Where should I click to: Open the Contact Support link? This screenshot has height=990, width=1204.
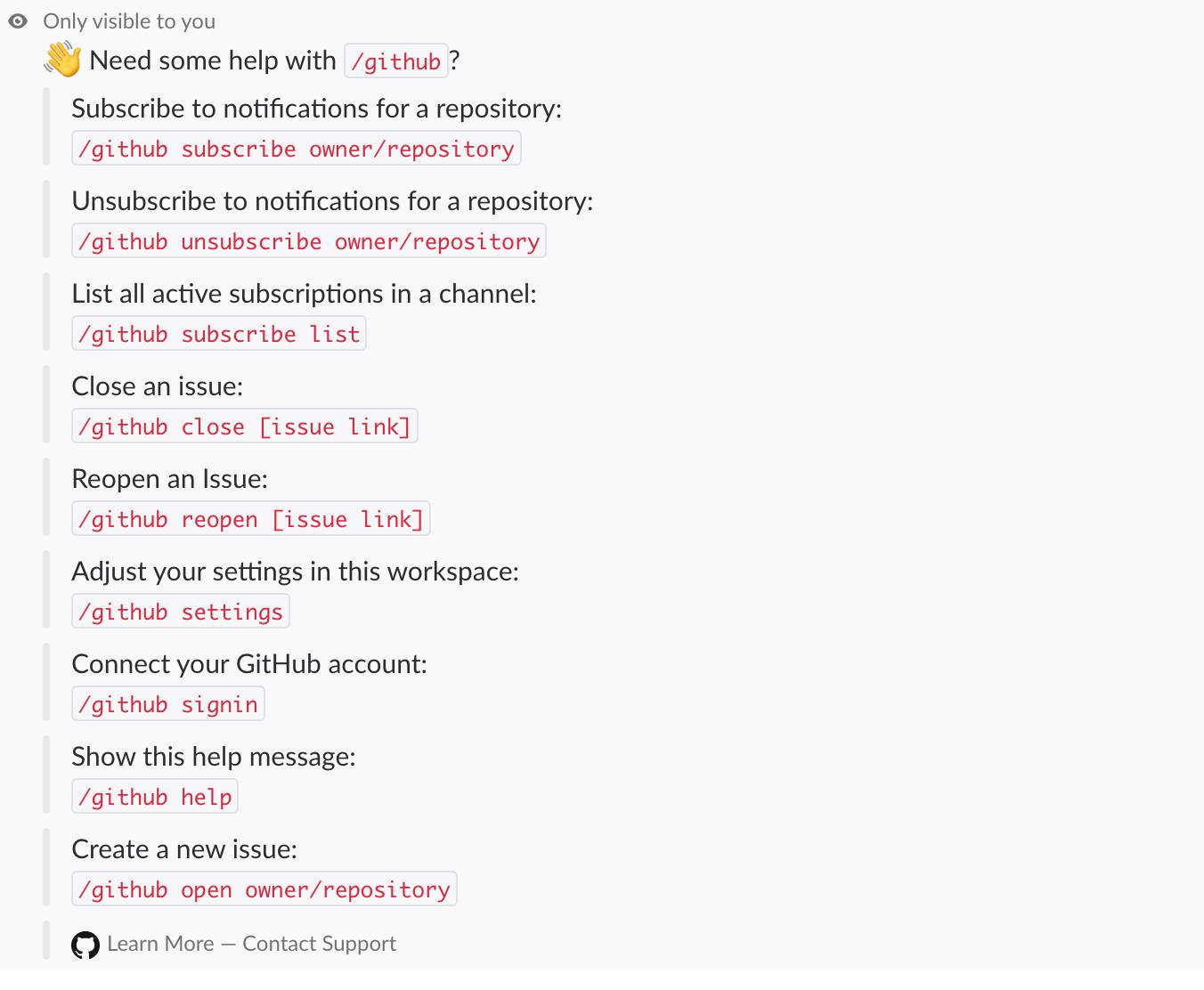point(319,944)
